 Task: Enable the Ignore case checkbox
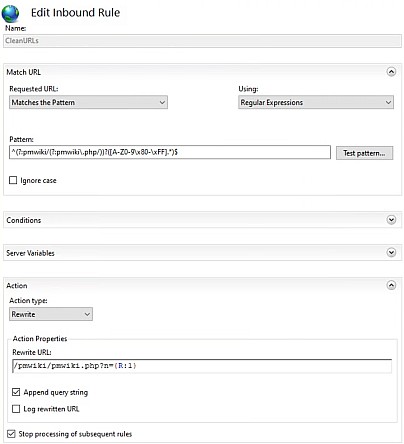13,180
